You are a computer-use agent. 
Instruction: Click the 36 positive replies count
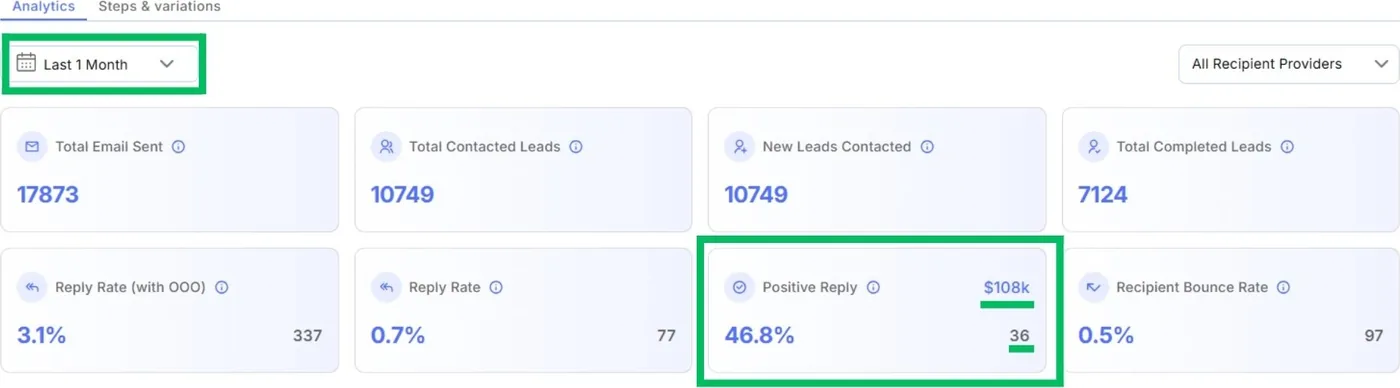(x=1019, y=336)
